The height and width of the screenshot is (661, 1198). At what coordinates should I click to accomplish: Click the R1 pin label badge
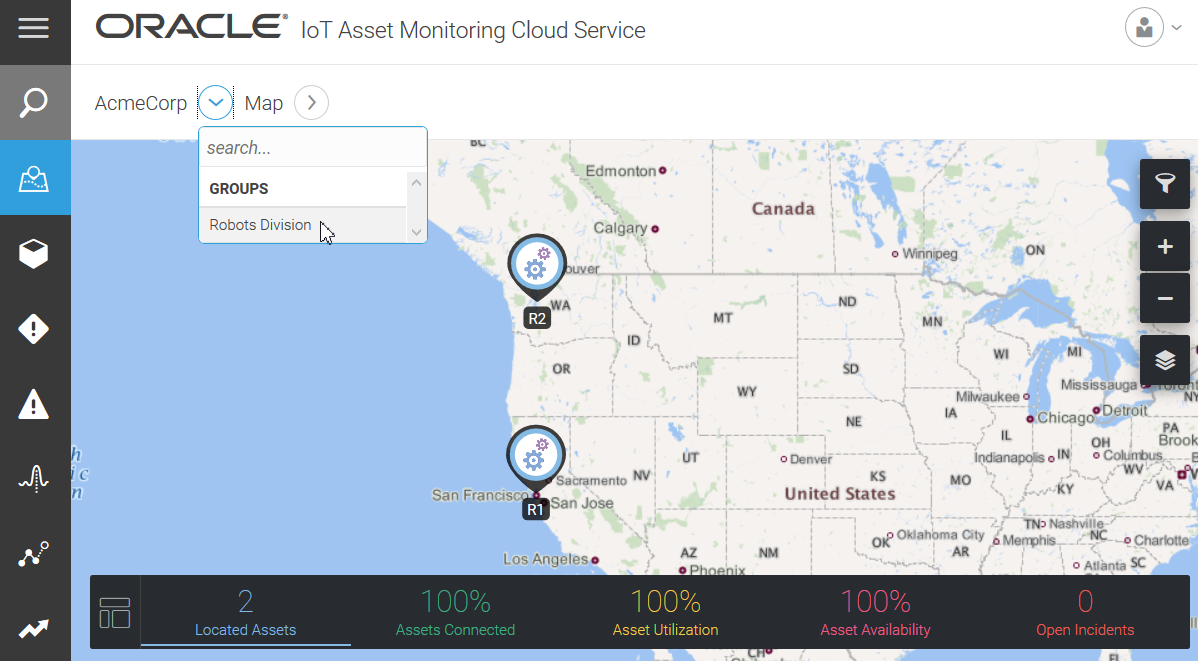536,510
